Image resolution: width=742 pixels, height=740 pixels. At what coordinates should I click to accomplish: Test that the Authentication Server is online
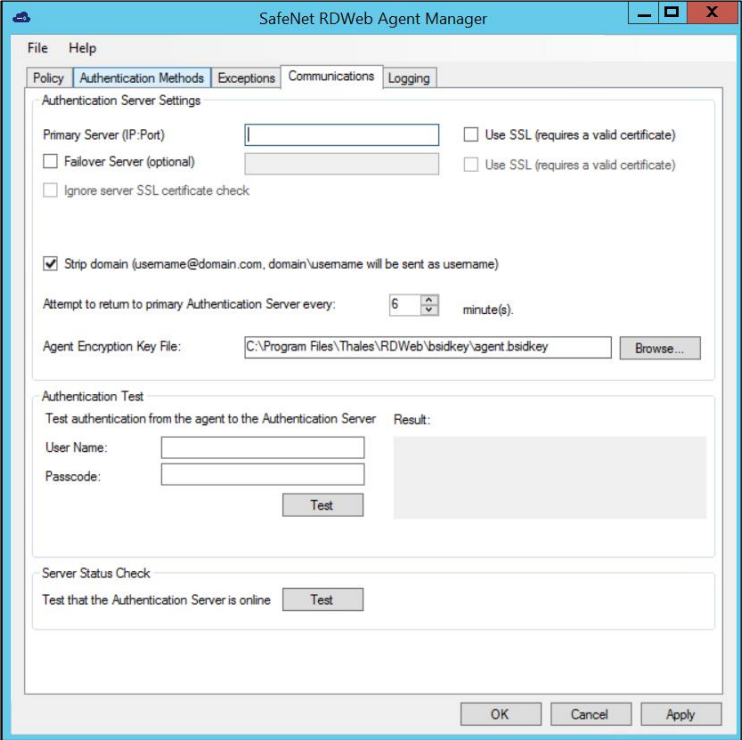pos(323,599)
